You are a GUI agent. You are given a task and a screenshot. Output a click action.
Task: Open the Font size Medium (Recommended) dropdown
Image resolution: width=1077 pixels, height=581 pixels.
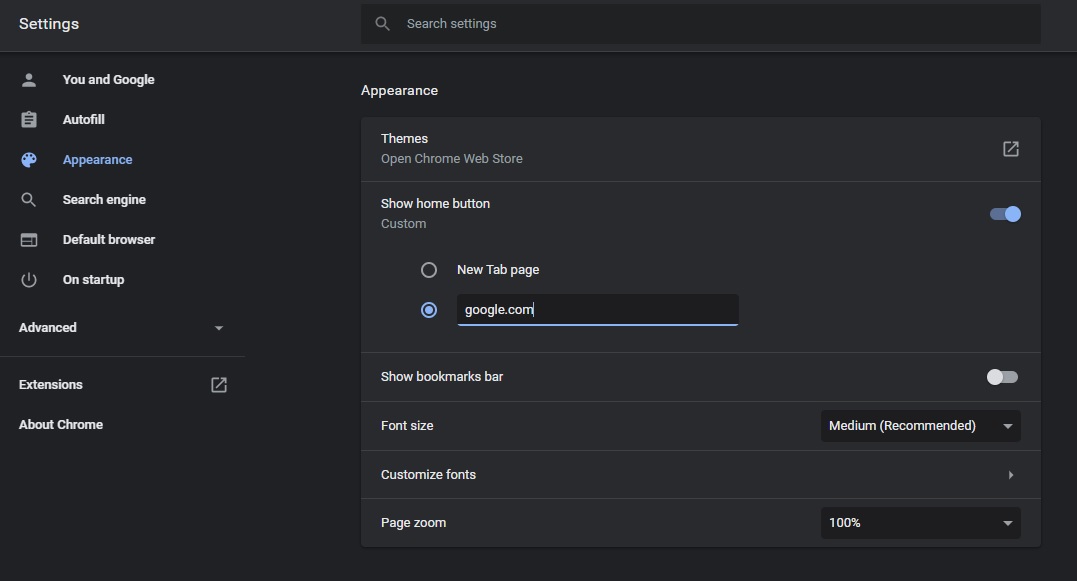pos(920,426)
